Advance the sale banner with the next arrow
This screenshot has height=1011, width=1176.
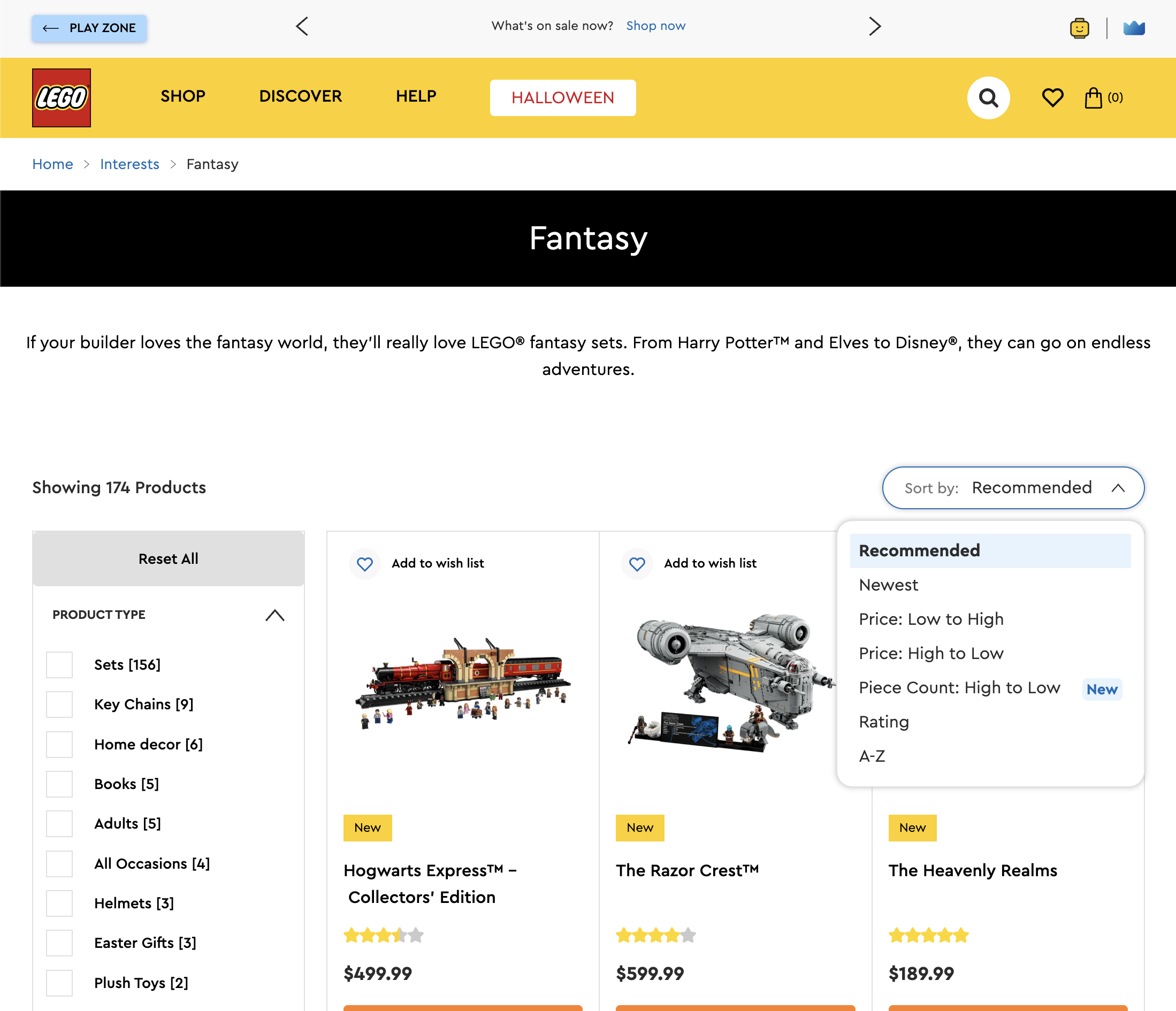pos(875,26)
